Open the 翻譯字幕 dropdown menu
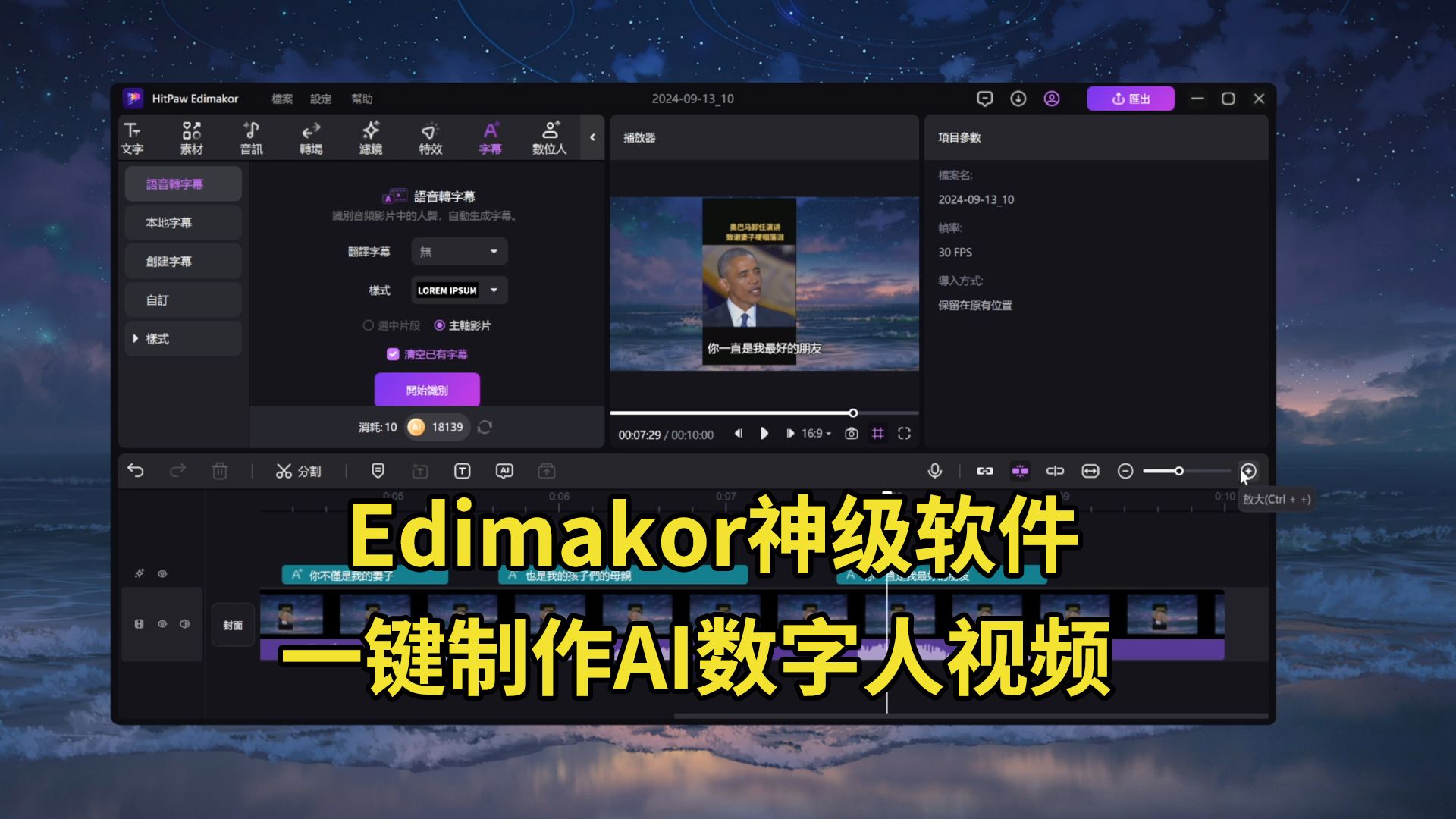Screen dimensions: 1456x819 (457, 252)
